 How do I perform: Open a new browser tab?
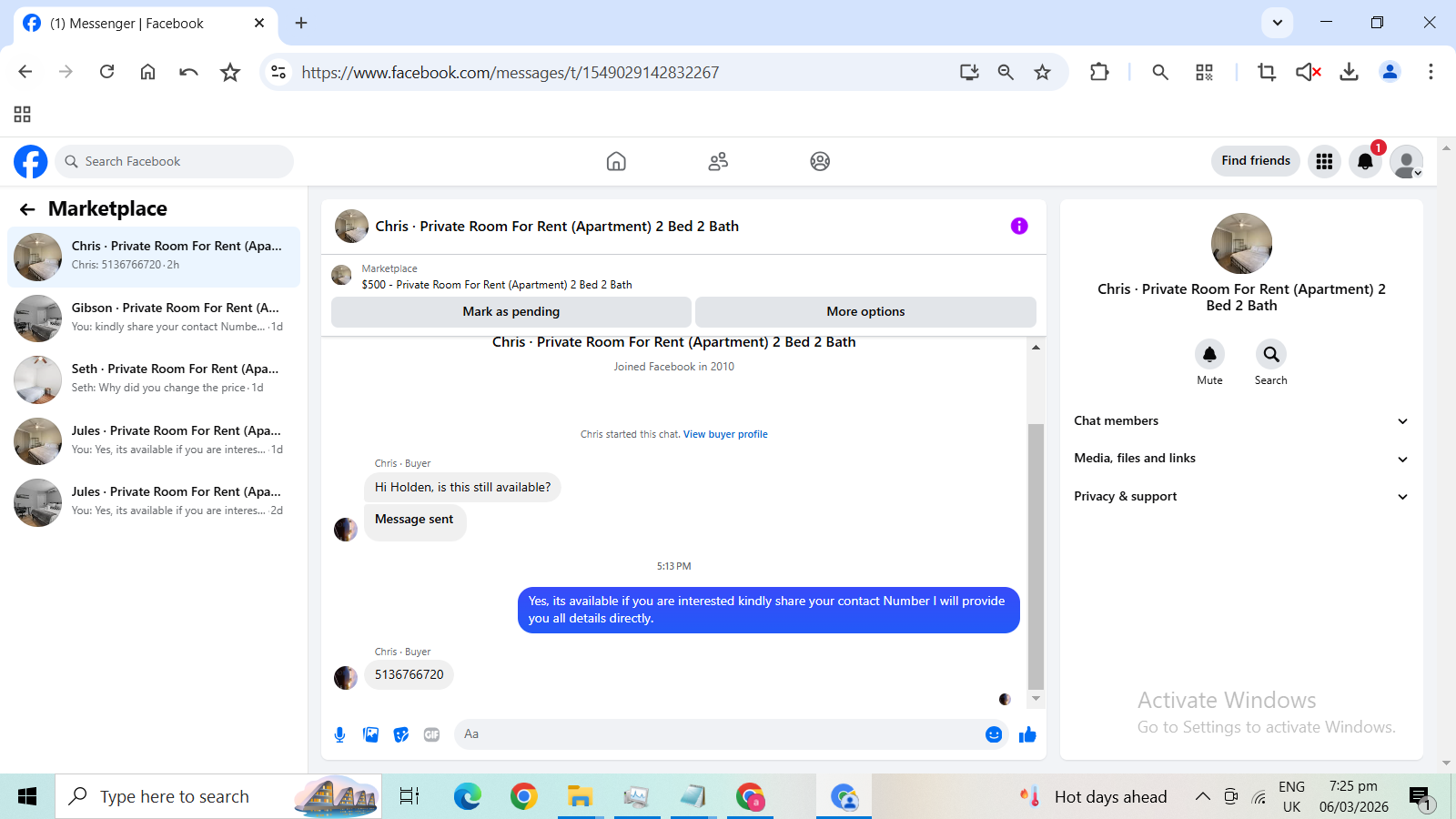[x=301, y=23]
